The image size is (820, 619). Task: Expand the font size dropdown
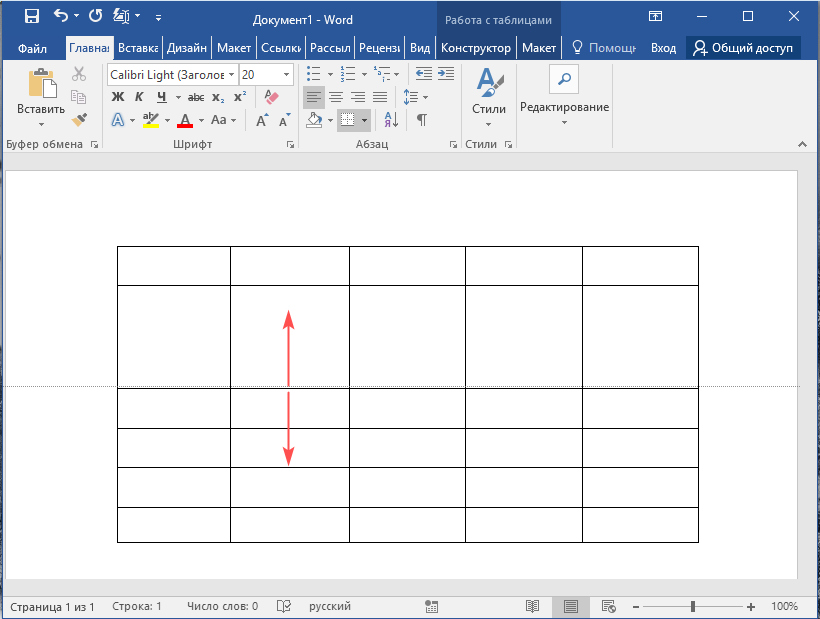[x=287, y=75]
